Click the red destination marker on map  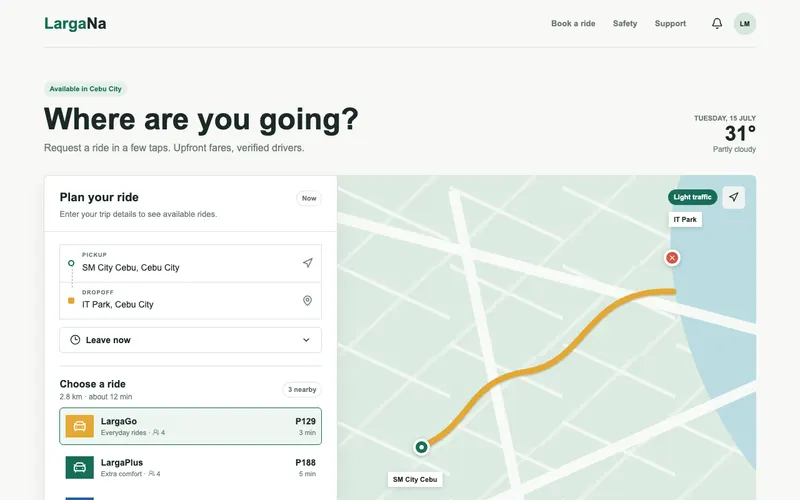(672, 258)
